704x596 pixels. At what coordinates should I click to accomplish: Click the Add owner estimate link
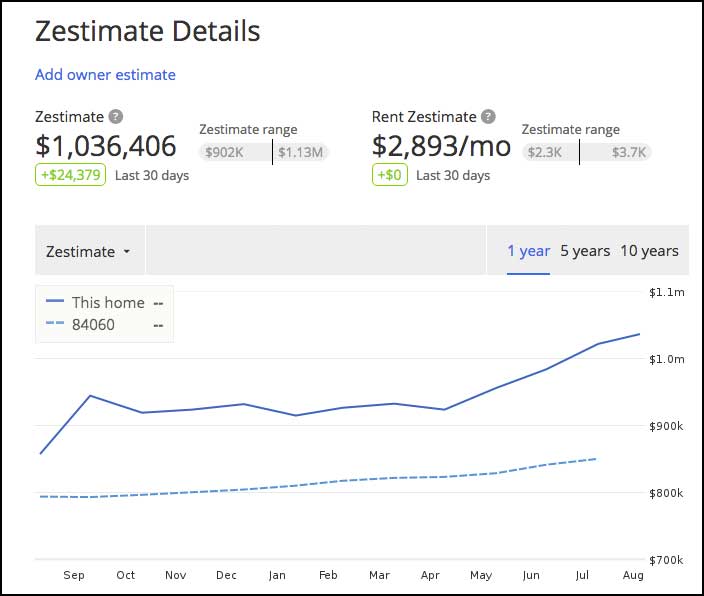tap(106, 75)
